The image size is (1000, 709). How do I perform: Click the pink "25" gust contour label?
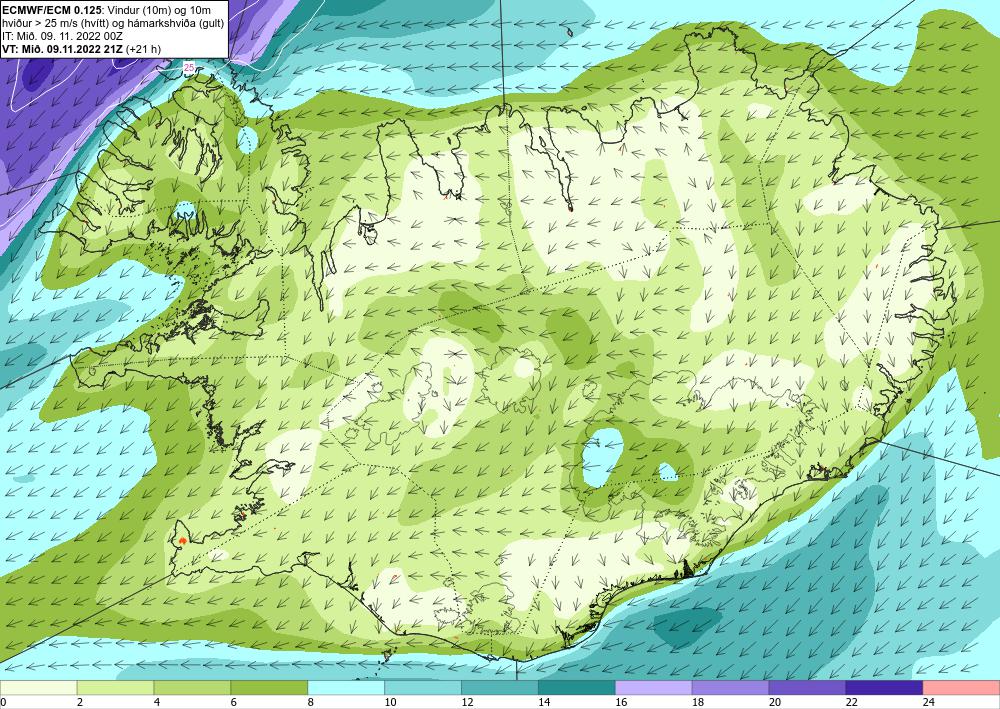(189, 67)
